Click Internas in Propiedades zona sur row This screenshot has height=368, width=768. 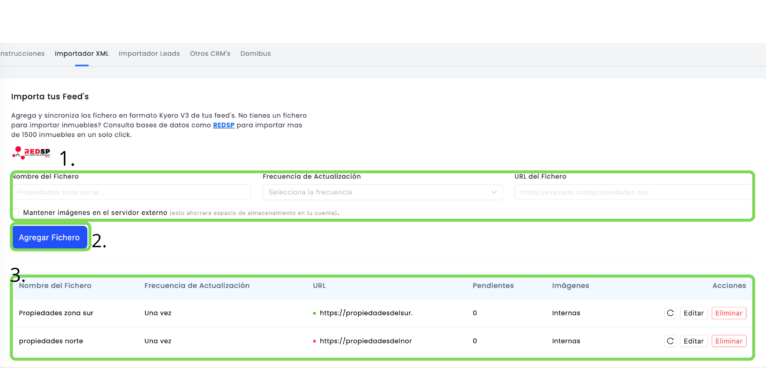point(566,313)
